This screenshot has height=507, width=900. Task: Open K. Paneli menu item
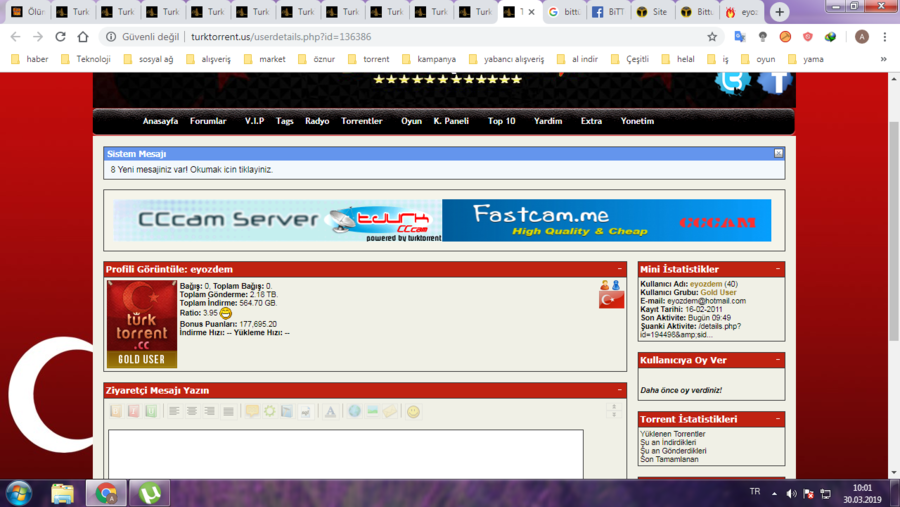coord(451,121)
